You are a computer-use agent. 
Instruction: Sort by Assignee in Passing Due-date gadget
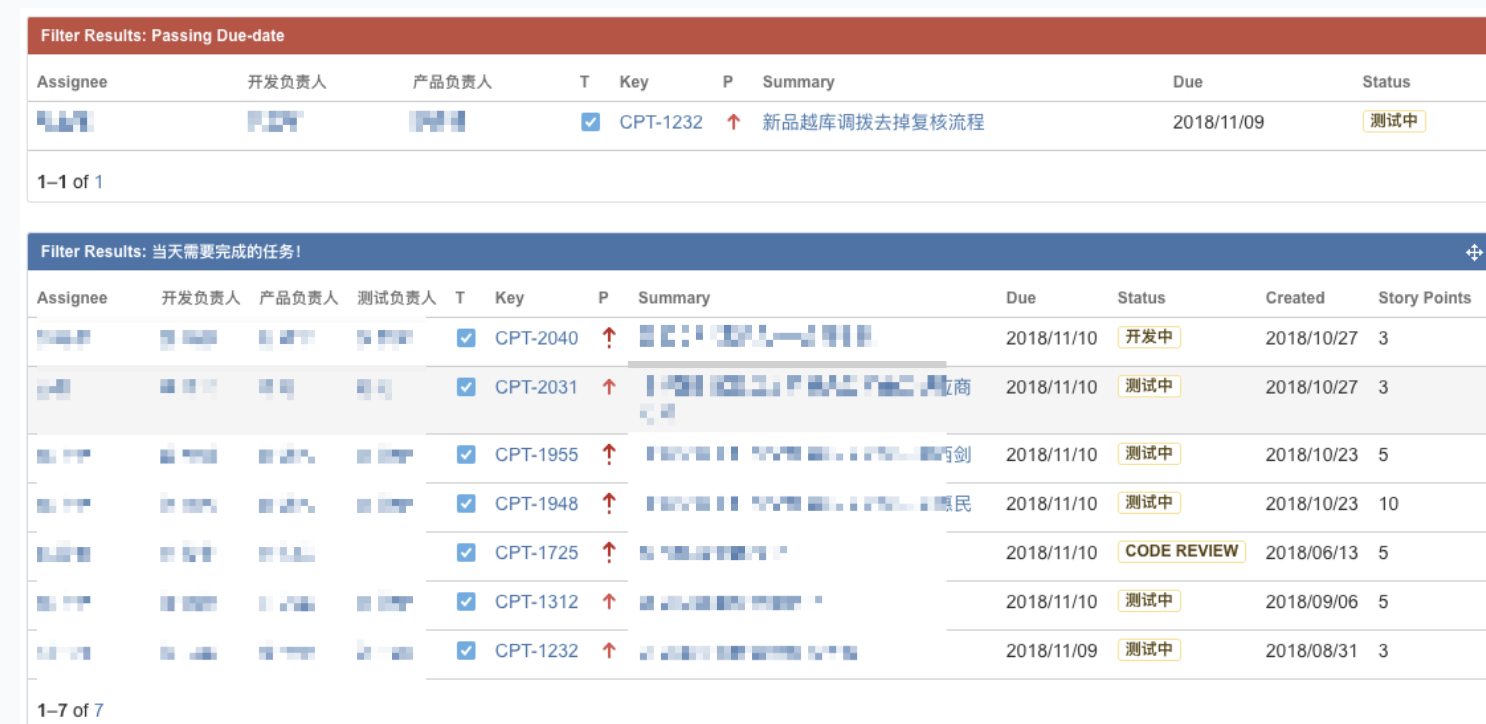(72, 82)
